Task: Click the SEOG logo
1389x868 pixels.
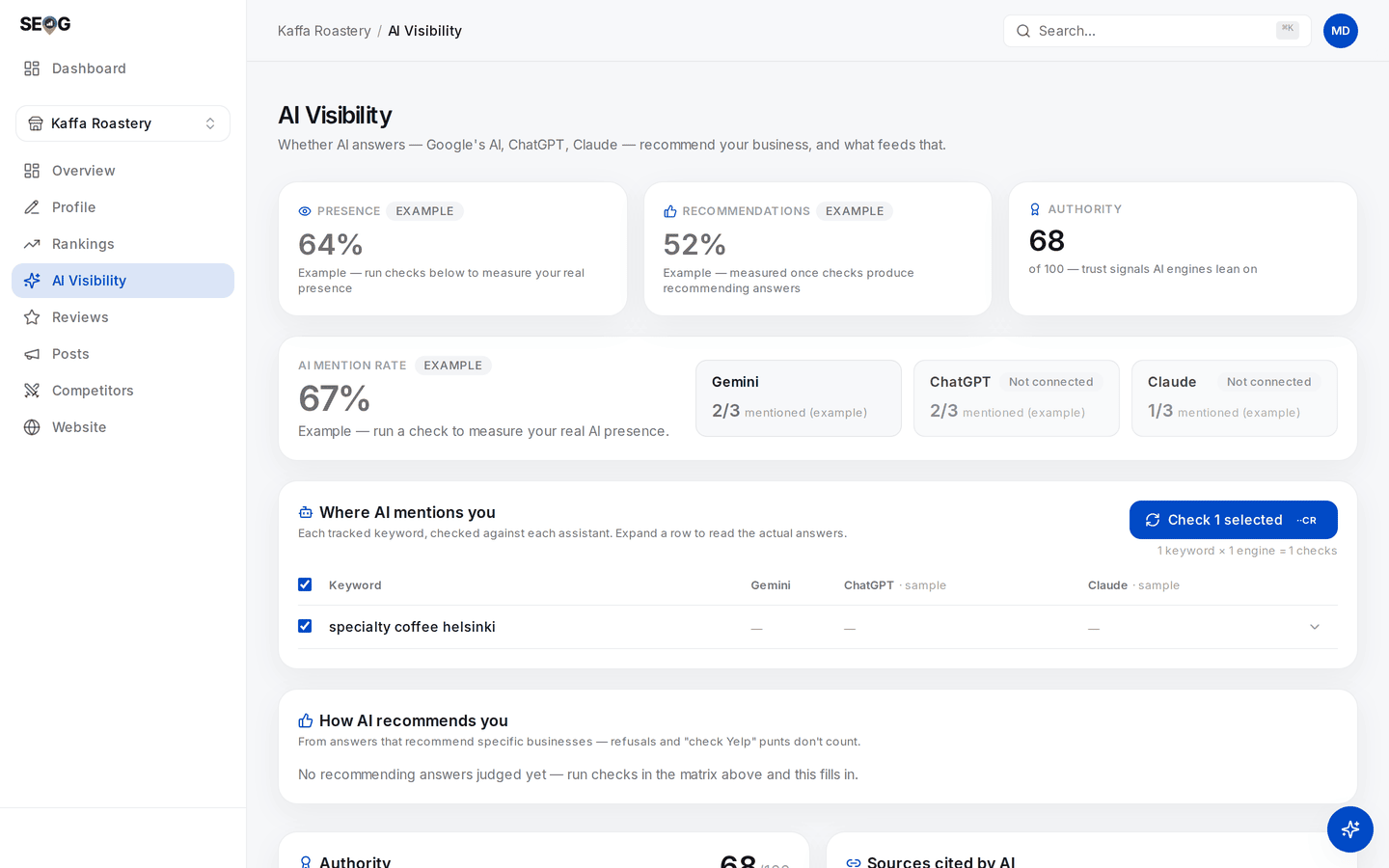Action: [45, 24]
